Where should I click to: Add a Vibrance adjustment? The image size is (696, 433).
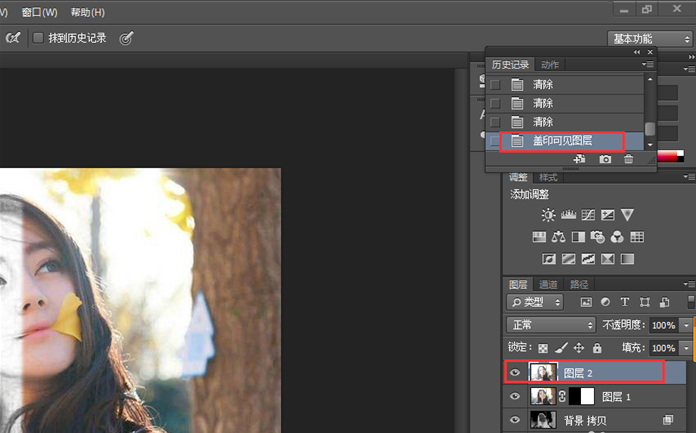(627, 215)
